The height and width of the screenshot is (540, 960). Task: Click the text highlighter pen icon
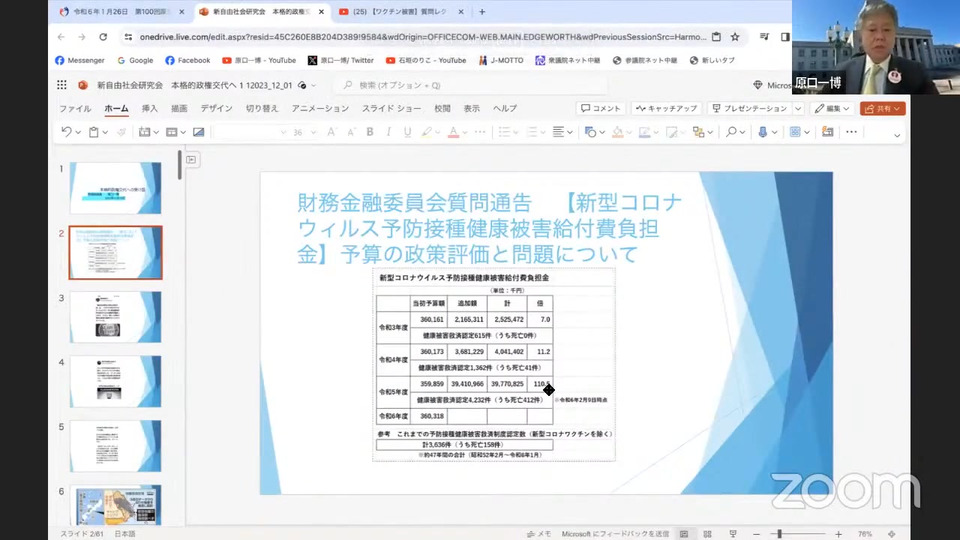427,132
